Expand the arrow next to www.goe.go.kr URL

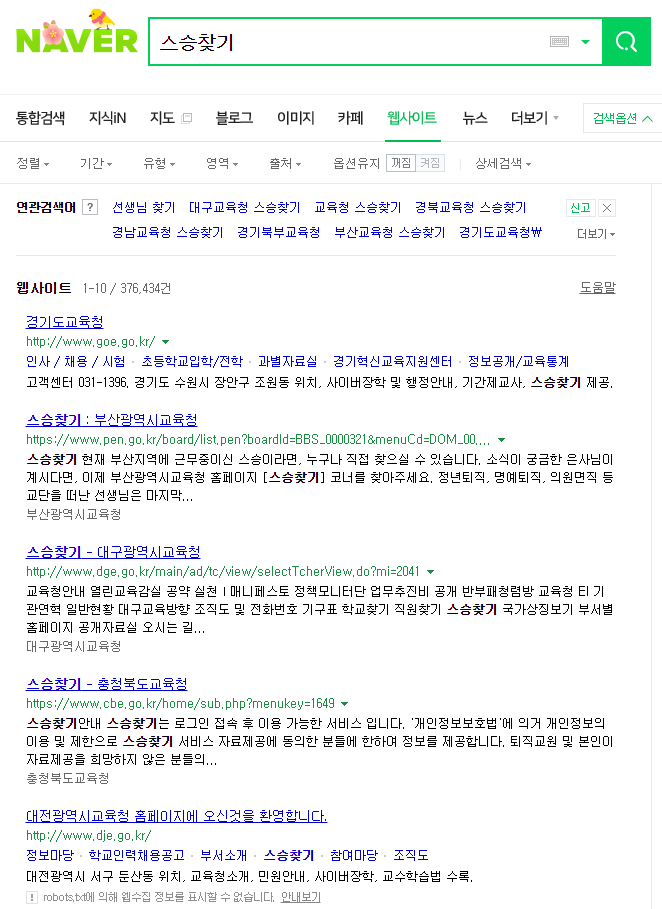tap(165, 342)
